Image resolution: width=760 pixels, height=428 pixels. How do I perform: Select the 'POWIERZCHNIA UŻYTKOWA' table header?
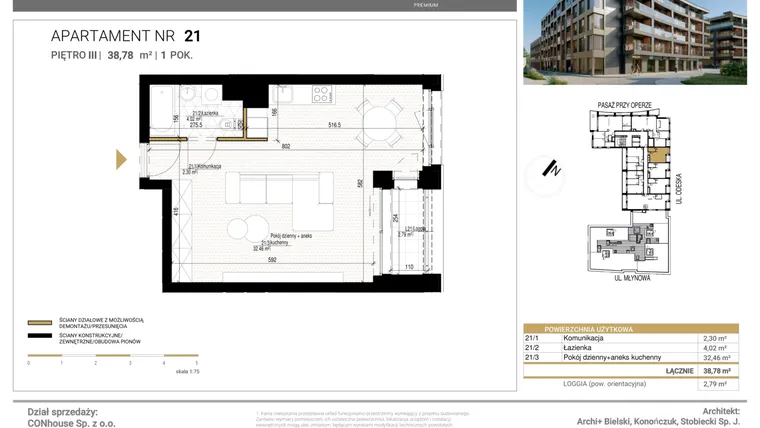click(588, 329)
